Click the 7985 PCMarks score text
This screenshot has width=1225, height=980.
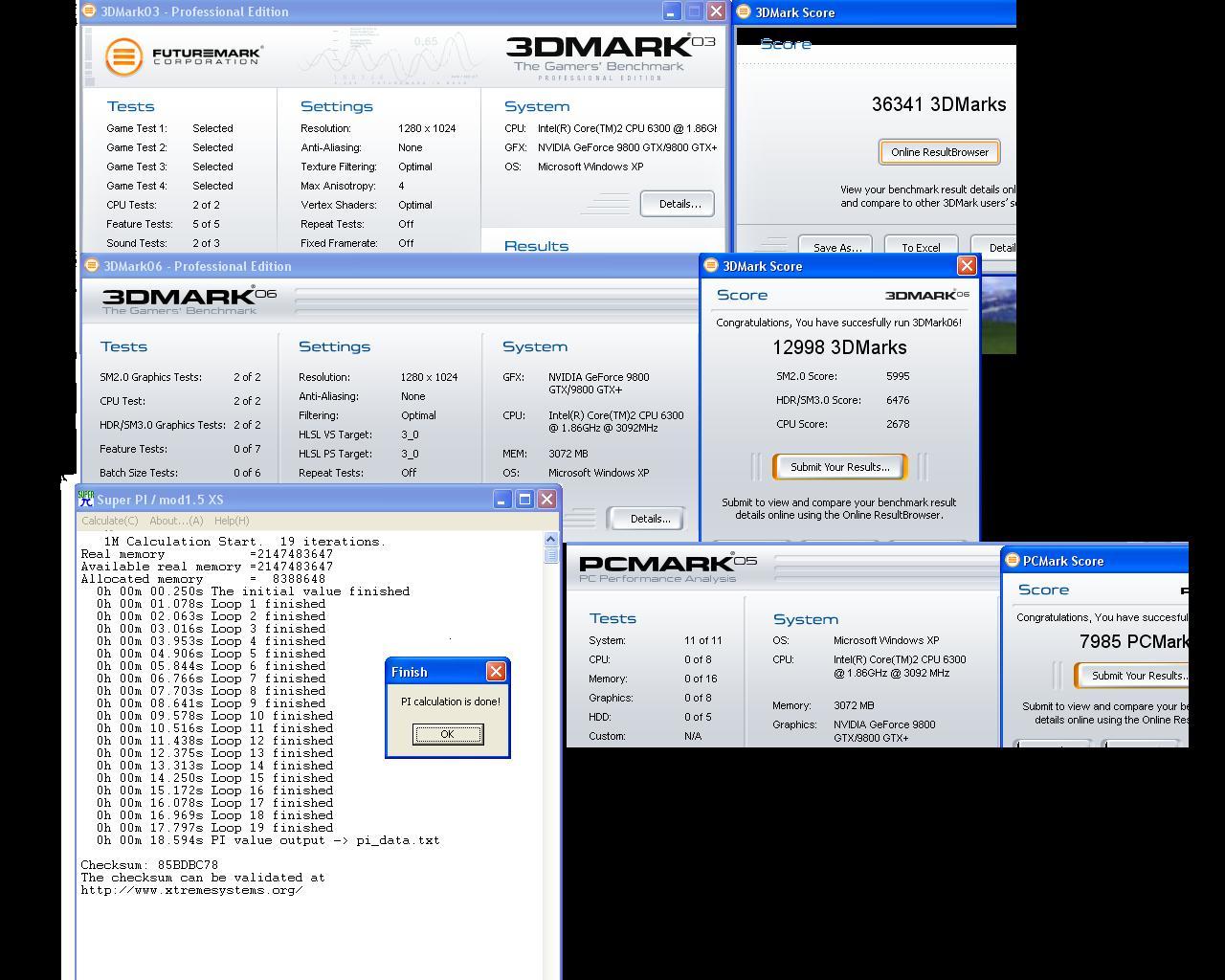(1133, 642)
